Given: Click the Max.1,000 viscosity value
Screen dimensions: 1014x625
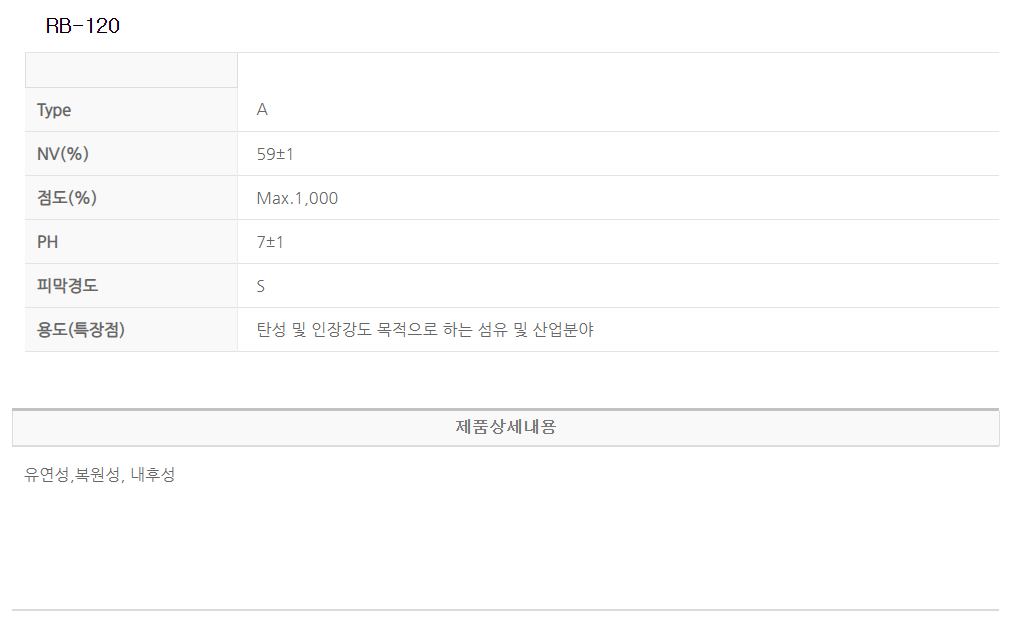Looking at the screenshot, I should 297,198.
